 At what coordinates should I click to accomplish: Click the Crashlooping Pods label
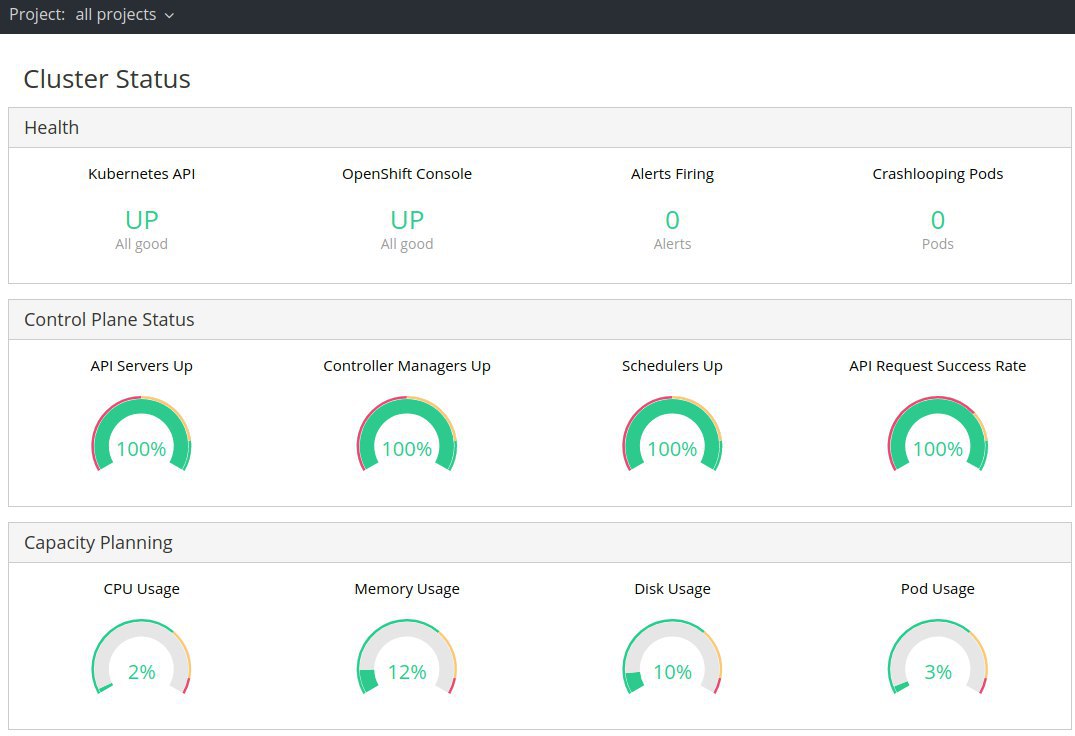(x=937, y=174)
